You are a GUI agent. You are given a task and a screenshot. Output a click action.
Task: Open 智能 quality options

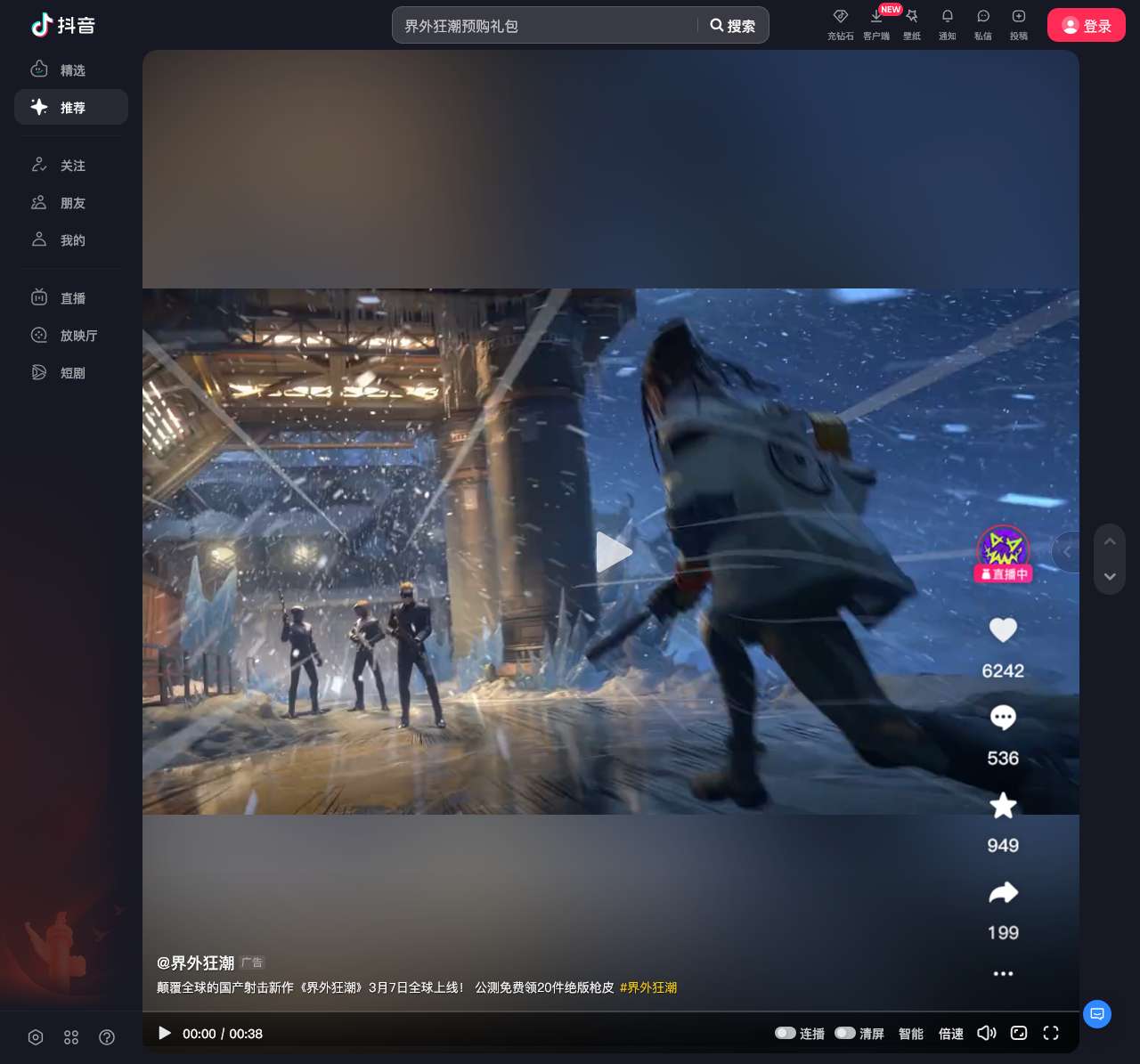(911, 1033)
